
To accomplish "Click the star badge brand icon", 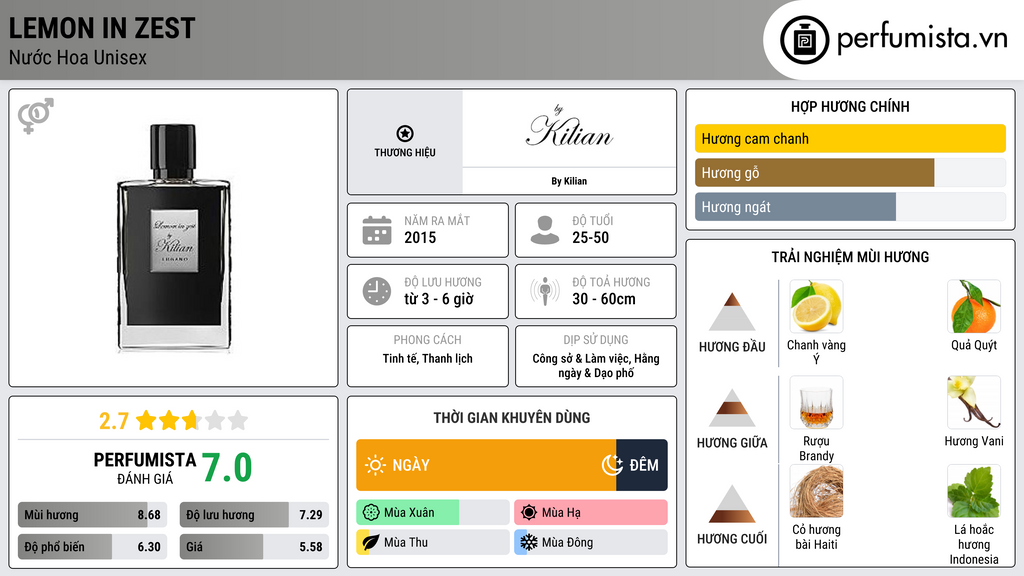I will point(404,133).
